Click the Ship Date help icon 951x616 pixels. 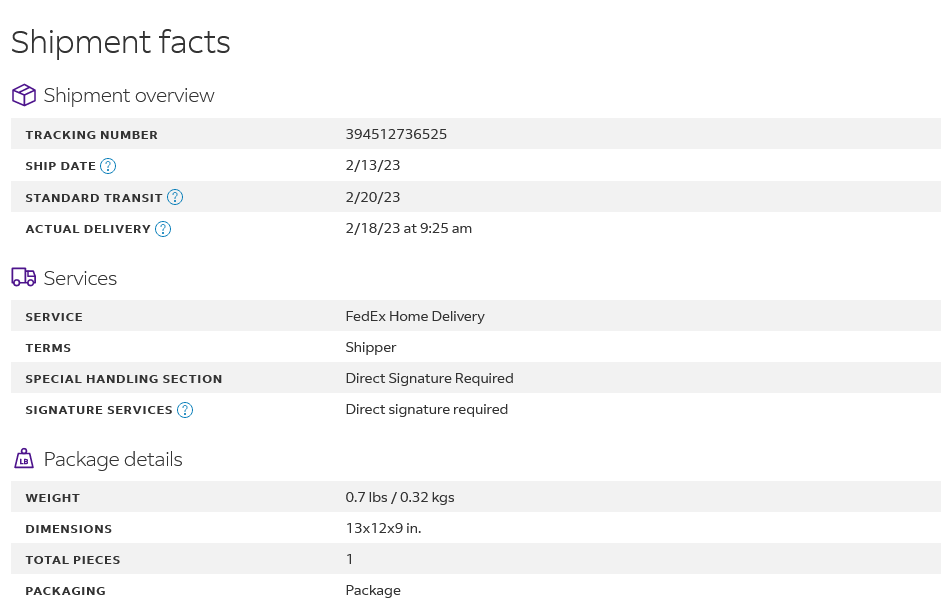coord(108,166)
